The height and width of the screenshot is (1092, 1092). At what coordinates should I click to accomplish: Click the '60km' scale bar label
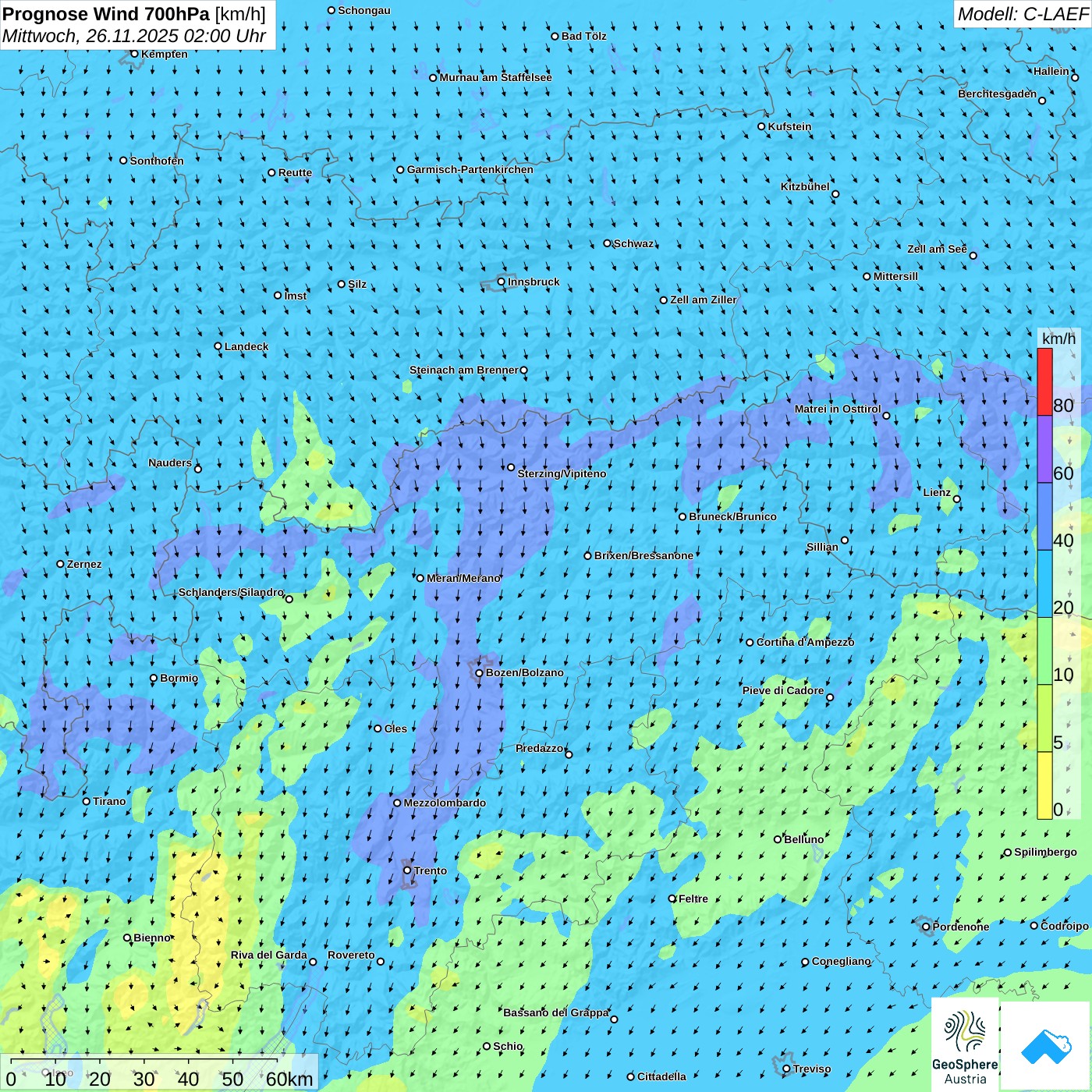[x=289, y=1079]
